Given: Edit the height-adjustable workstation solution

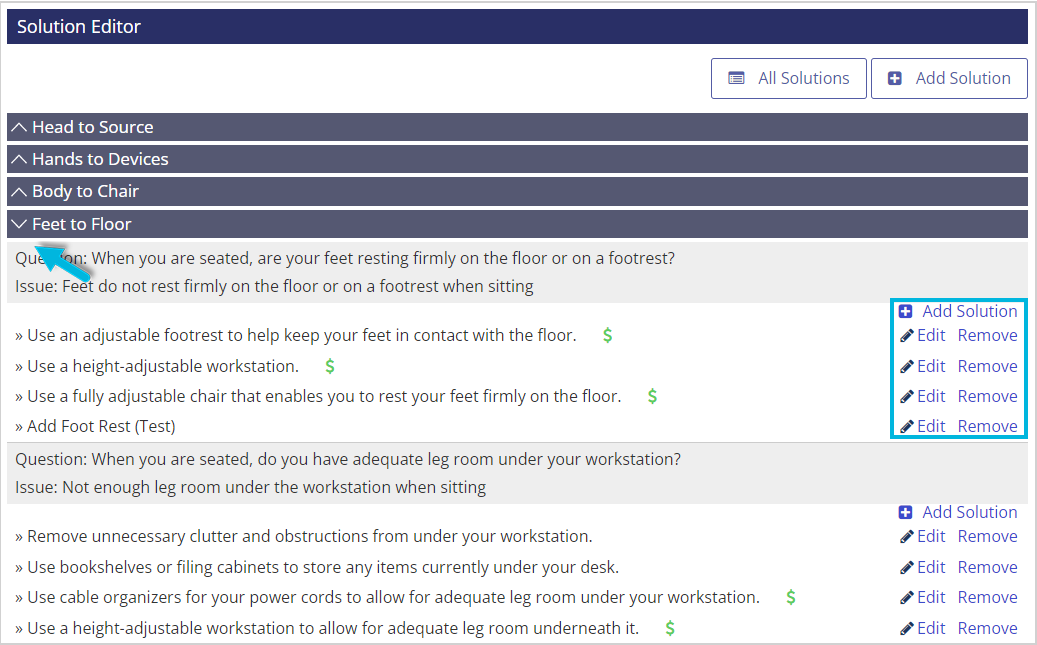Looking at the screenshot, I should click(x=931, y=366).
